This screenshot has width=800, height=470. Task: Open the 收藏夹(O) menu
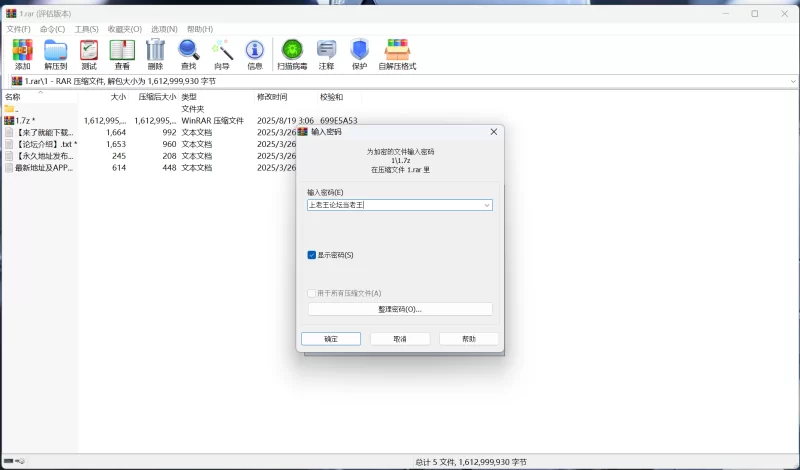point(125,29)
